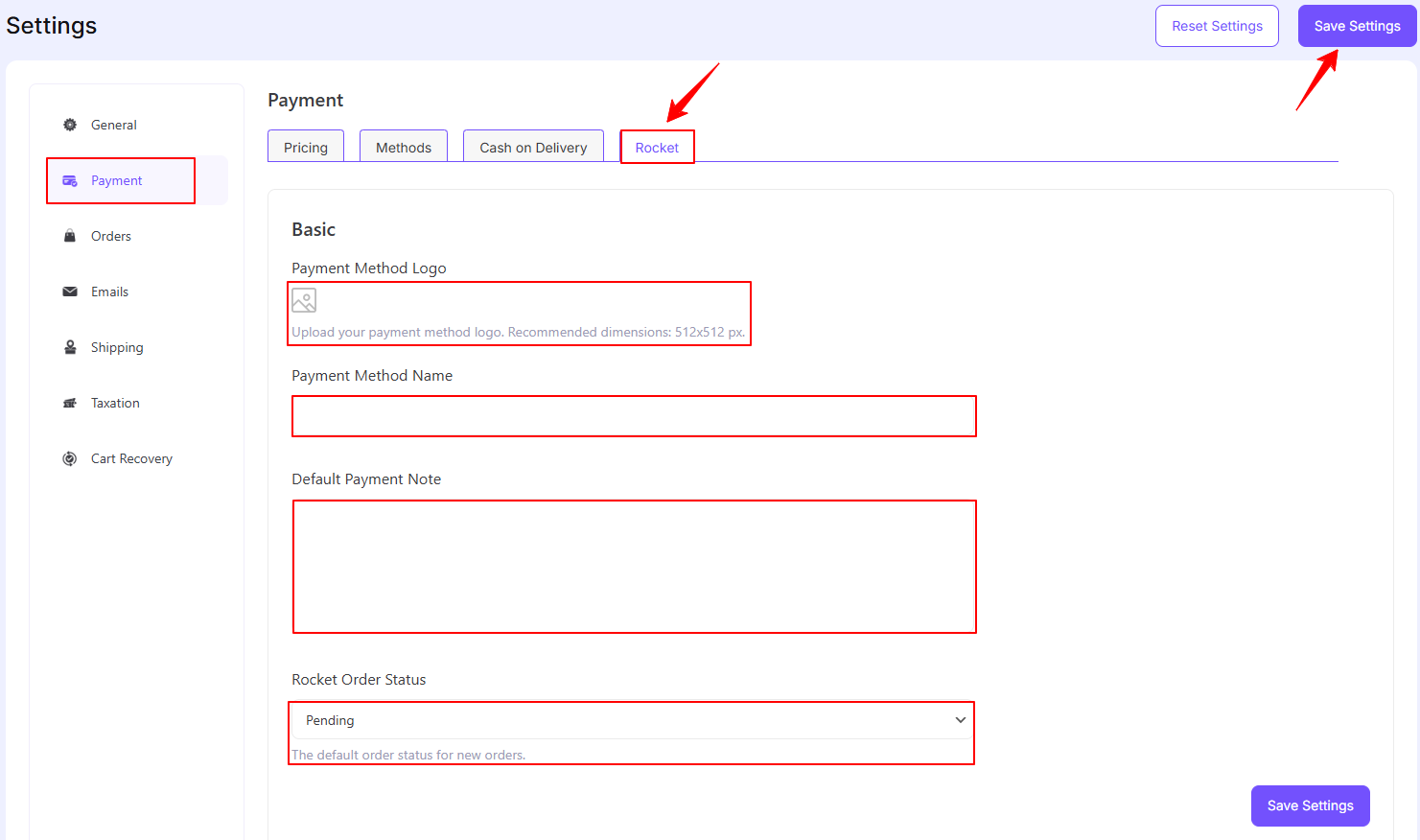Click the 'Payment Method Name' label
Image resolution: width=1420 pixels, height=840 pixels.
(372, 376)
